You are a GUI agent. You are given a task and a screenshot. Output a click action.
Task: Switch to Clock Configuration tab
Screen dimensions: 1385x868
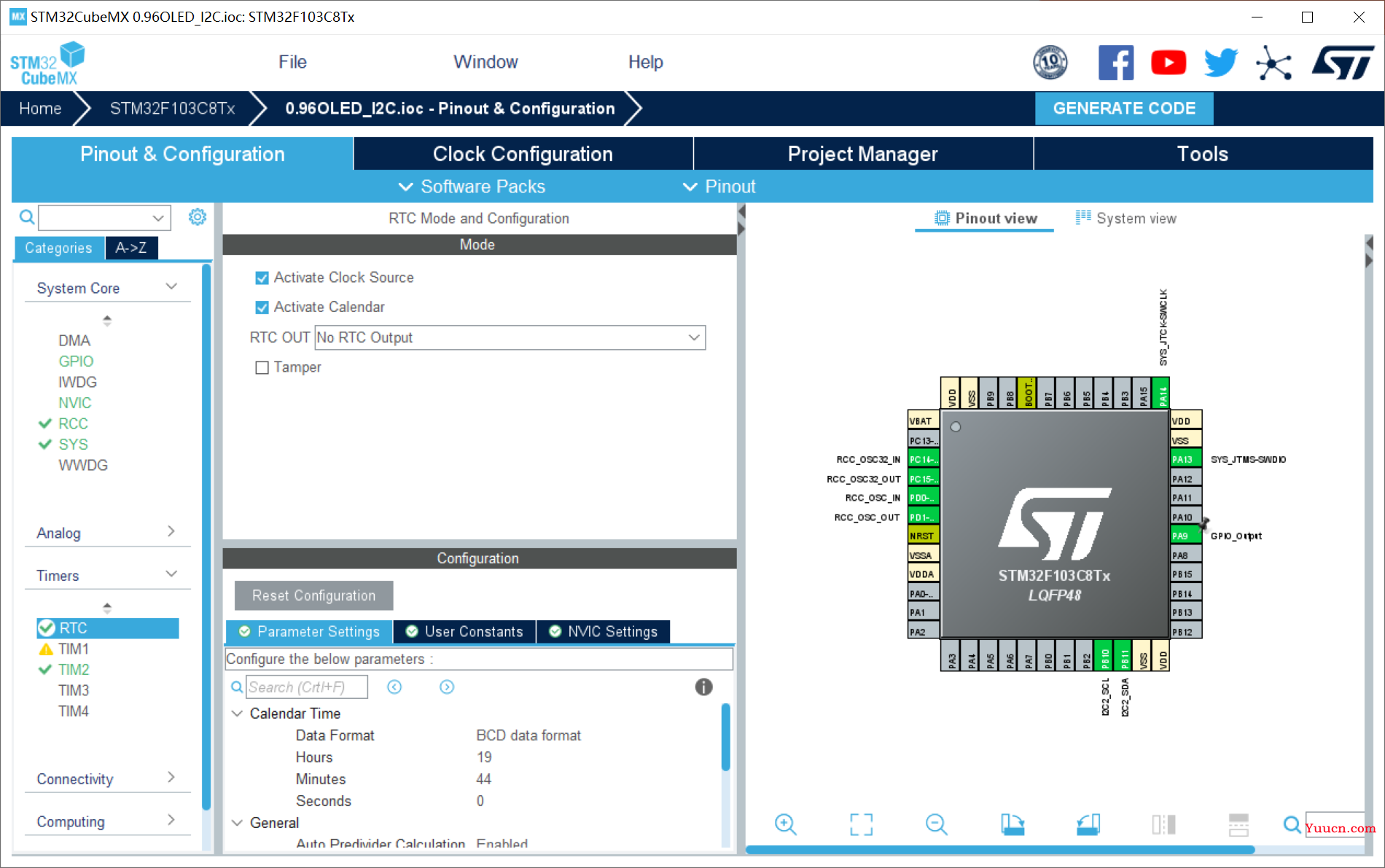523,154
